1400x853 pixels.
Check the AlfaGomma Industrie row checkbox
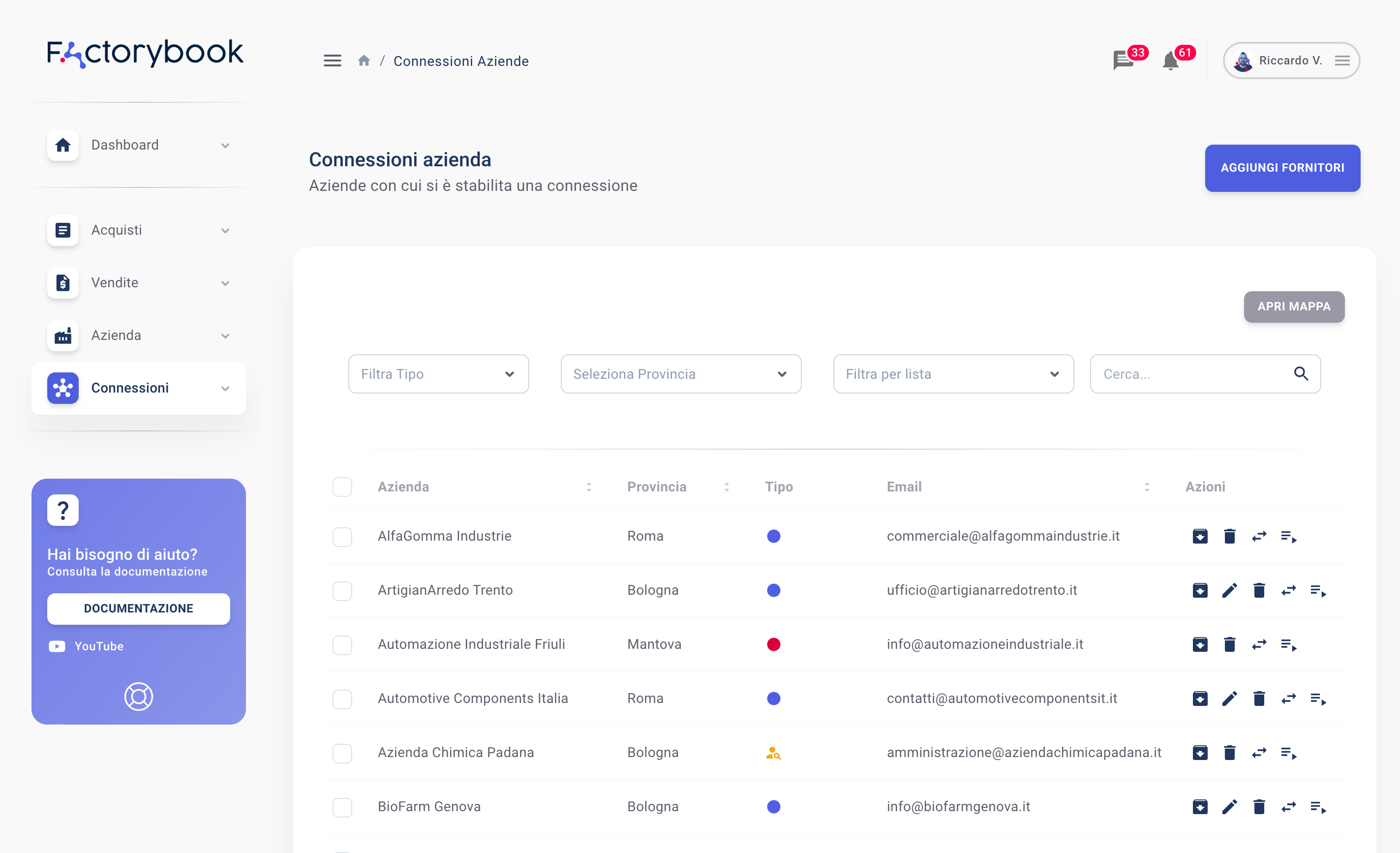click(342, 537)
